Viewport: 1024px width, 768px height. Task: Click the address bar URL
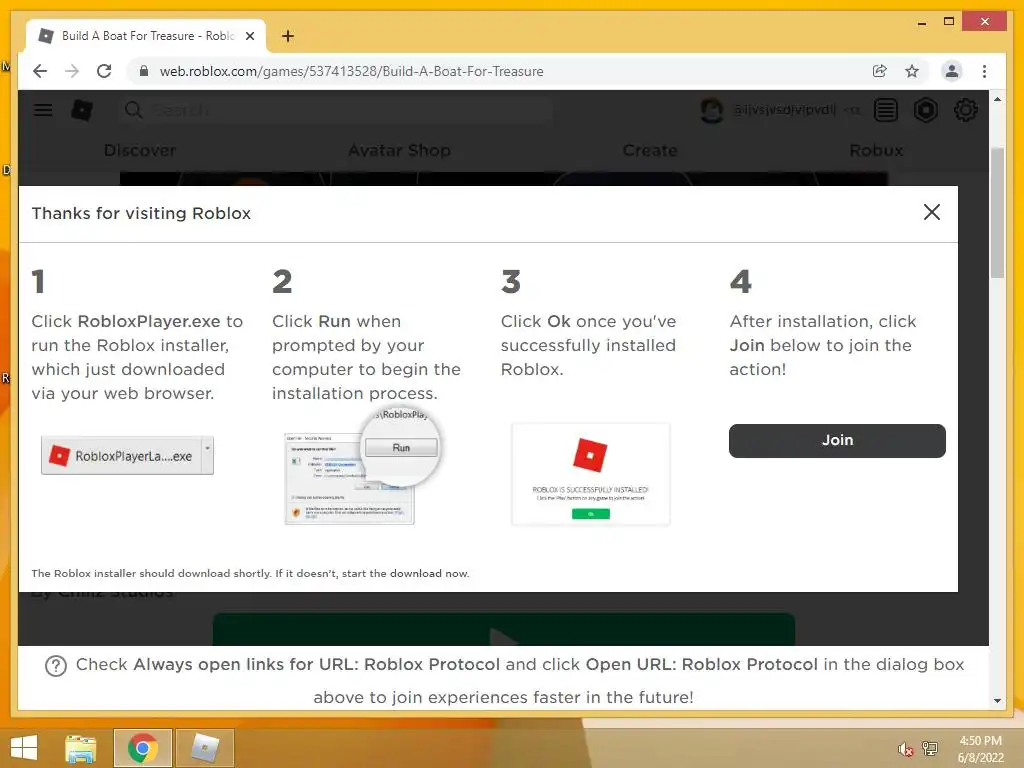point(351,71)
